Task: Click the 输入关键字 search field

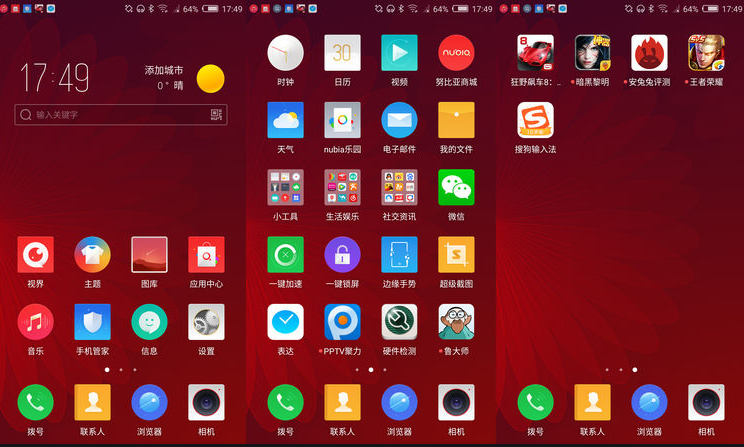Action: [121, 115]
